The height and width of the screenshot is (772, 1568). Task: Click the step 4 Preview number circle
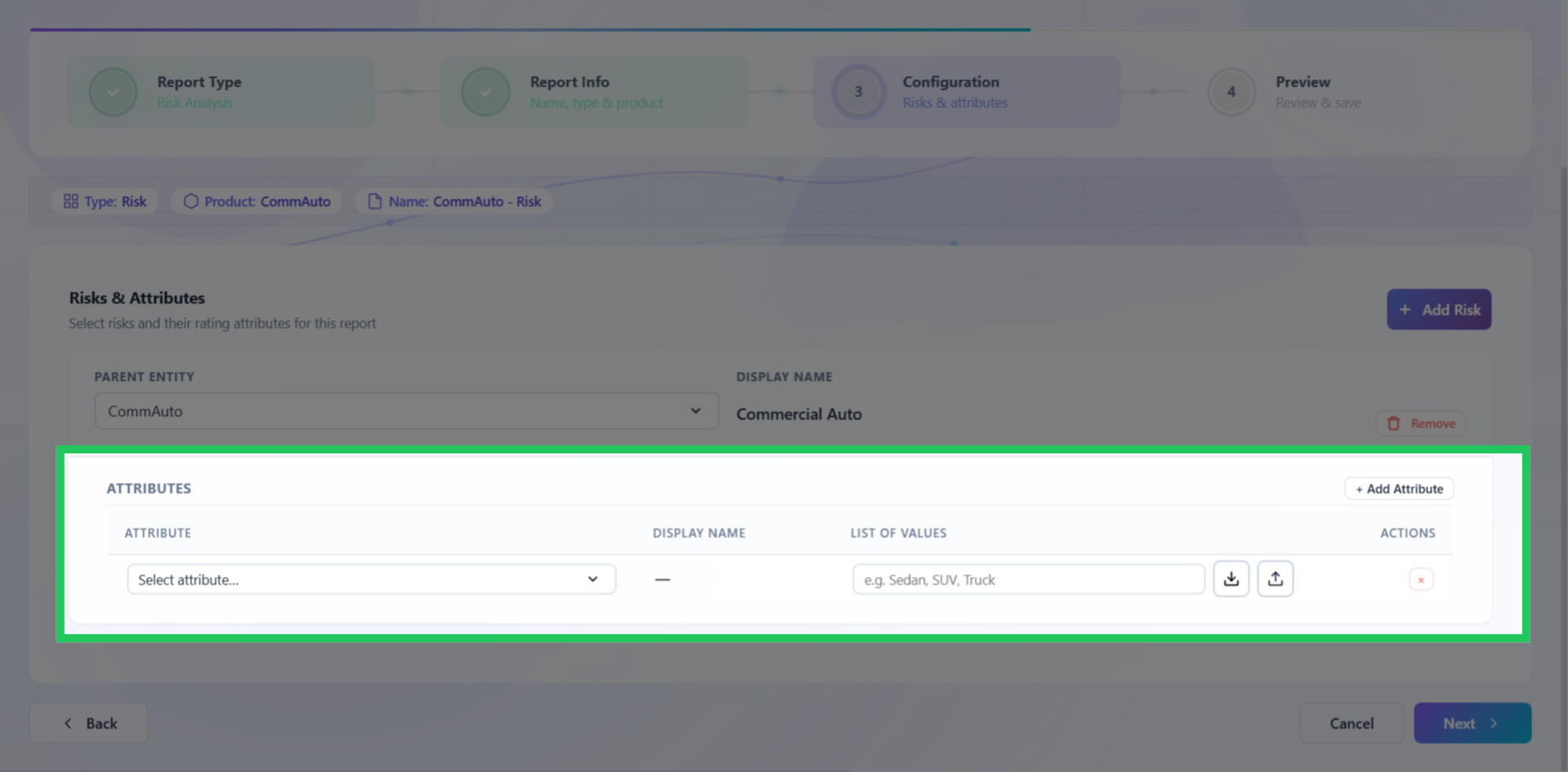pyautogui.click(x=1232, y=91)
